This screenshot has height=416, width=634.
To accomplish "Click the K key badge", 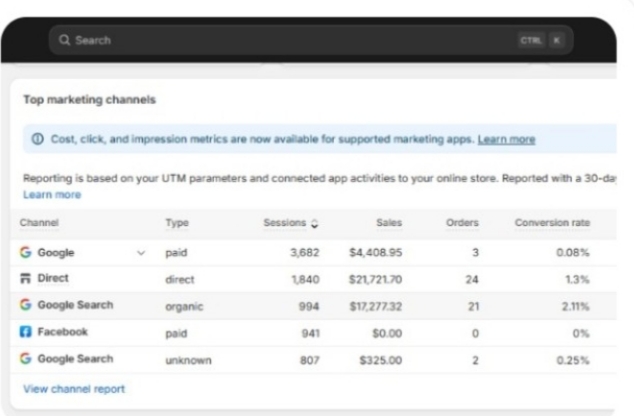I will click(x=556, y=40).
